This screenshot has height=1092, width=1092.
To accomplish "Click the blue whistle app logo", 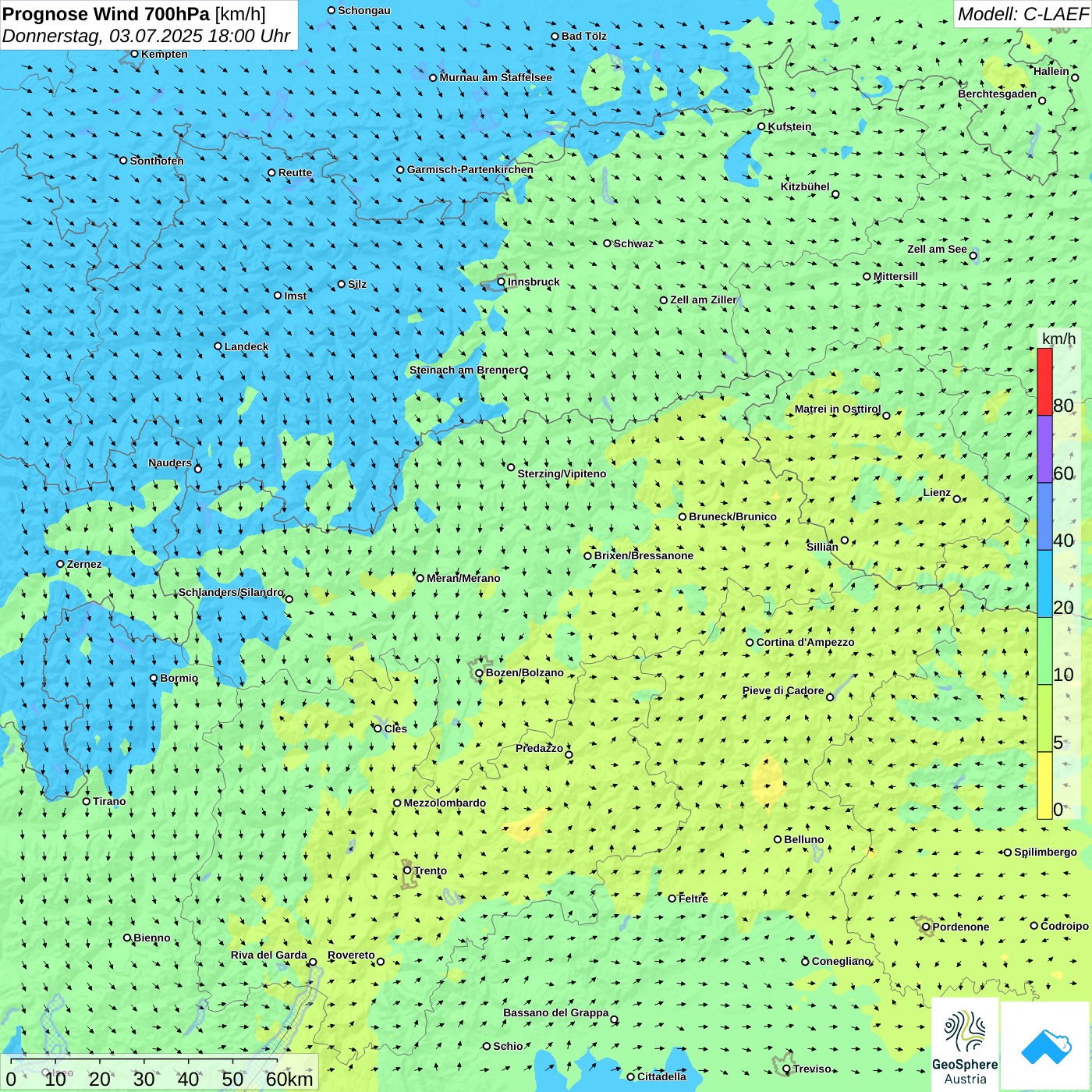I will tap(1046, 1046).
